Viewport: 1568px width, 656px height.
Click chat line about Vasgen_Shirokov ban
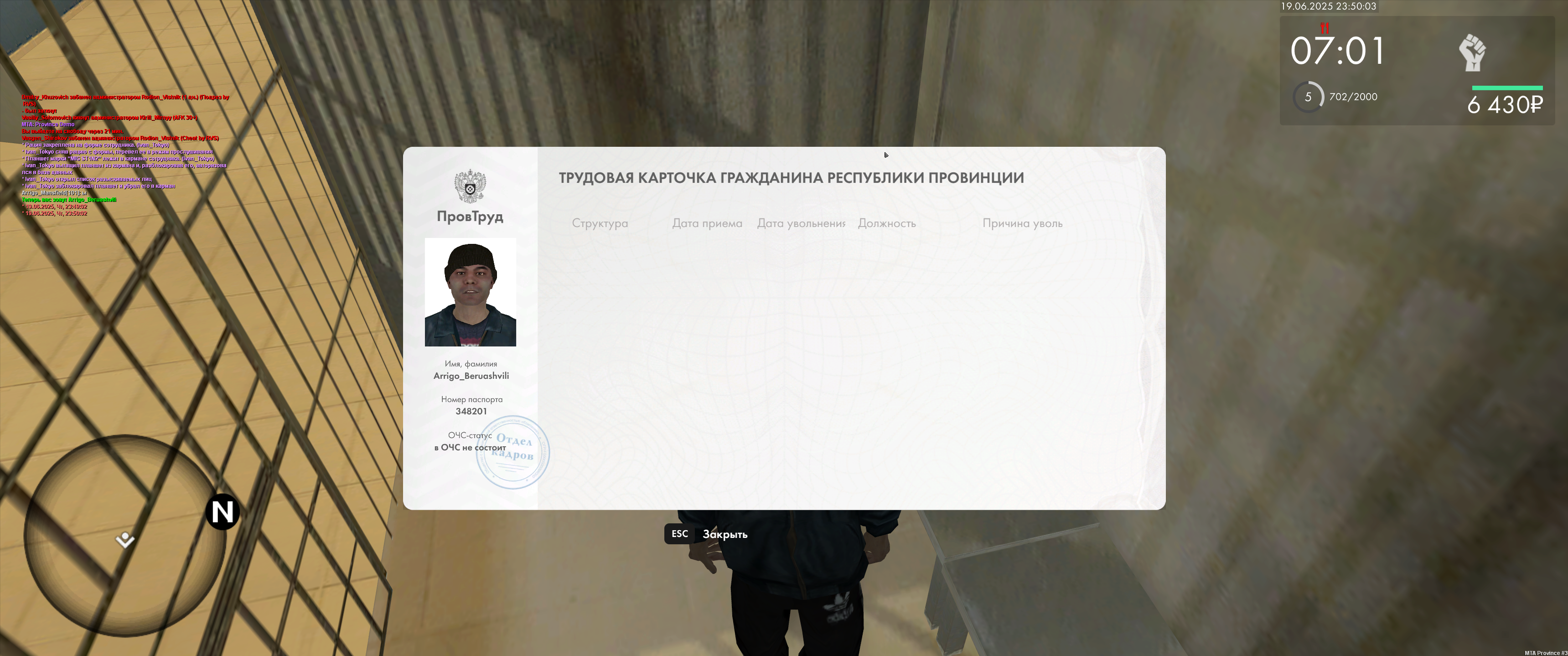tap(120, 138)
